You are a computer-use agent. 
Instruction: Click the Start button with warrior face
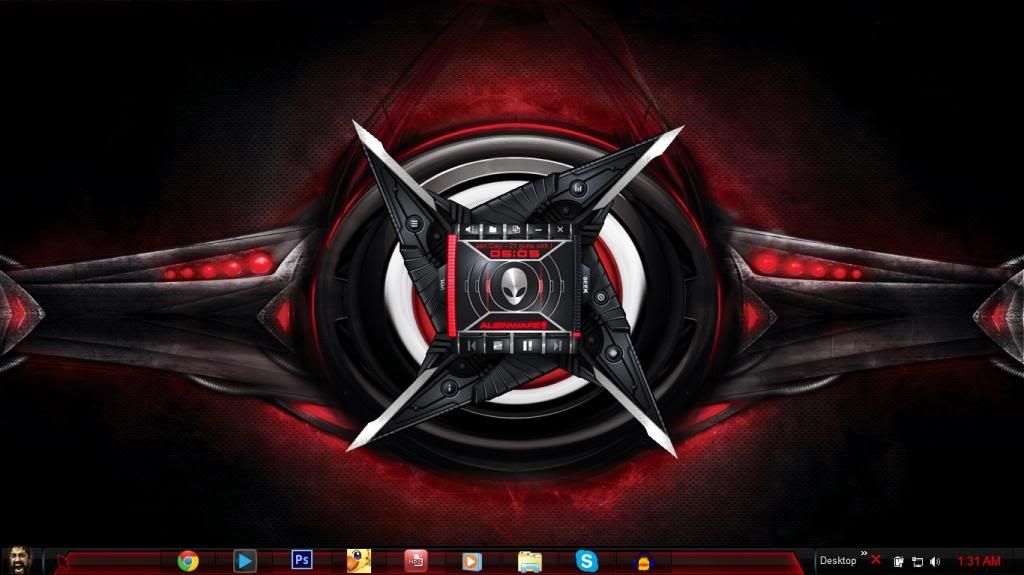coord(20,561)
